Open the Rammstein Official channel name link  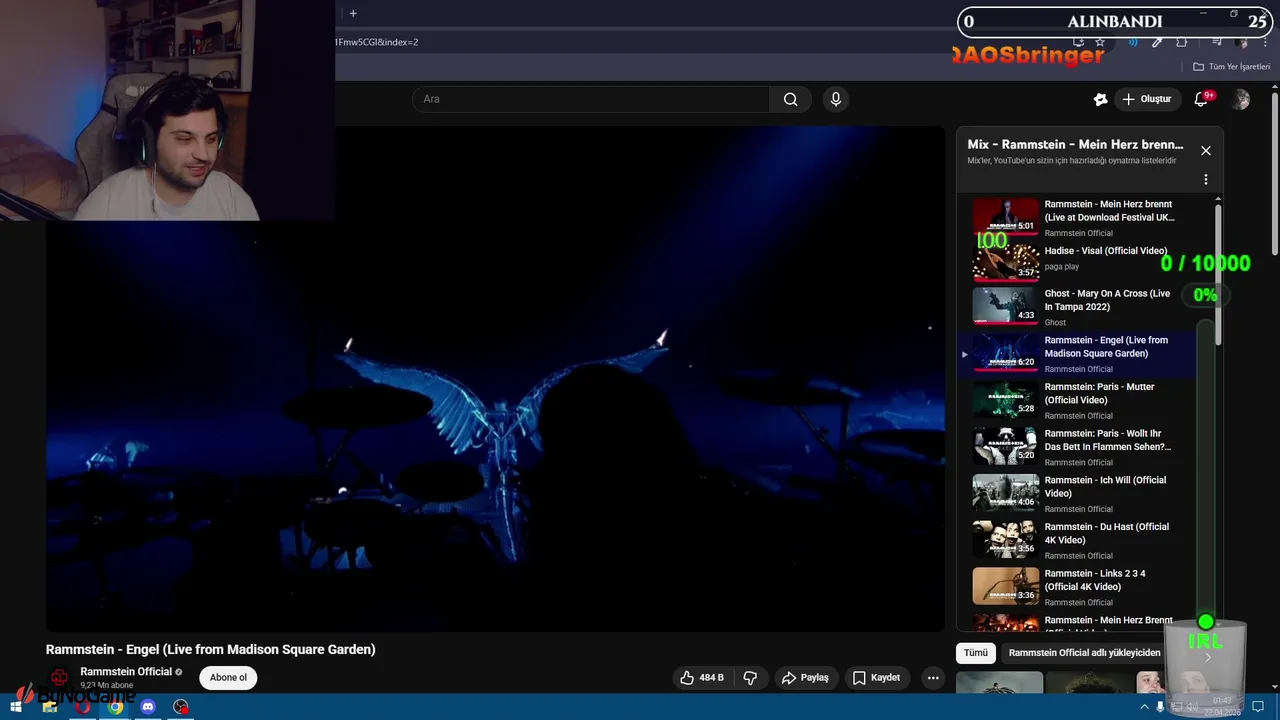pyautogui.click(x=126, y=672)
